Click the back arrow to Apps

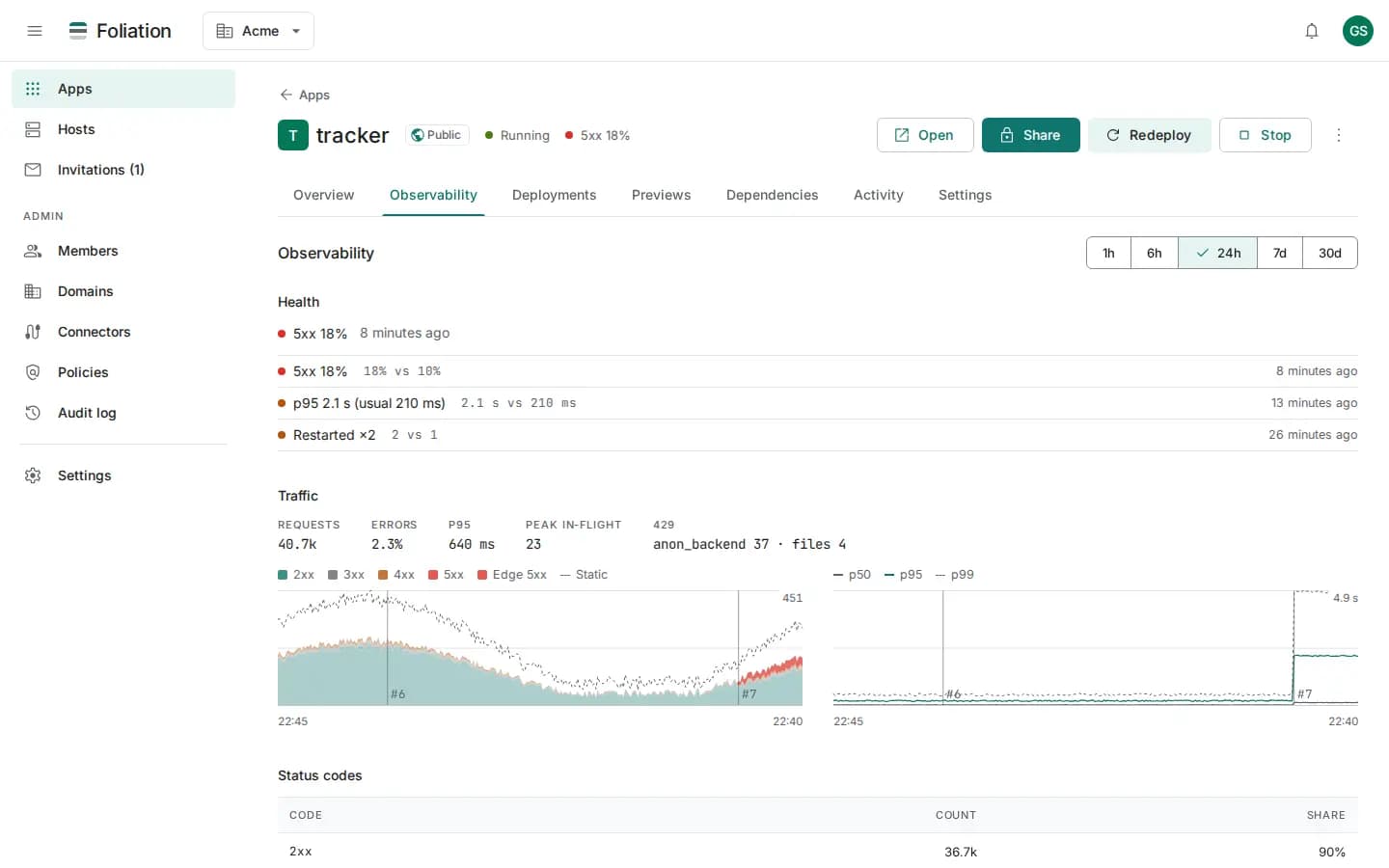click(x=286, y=95)
